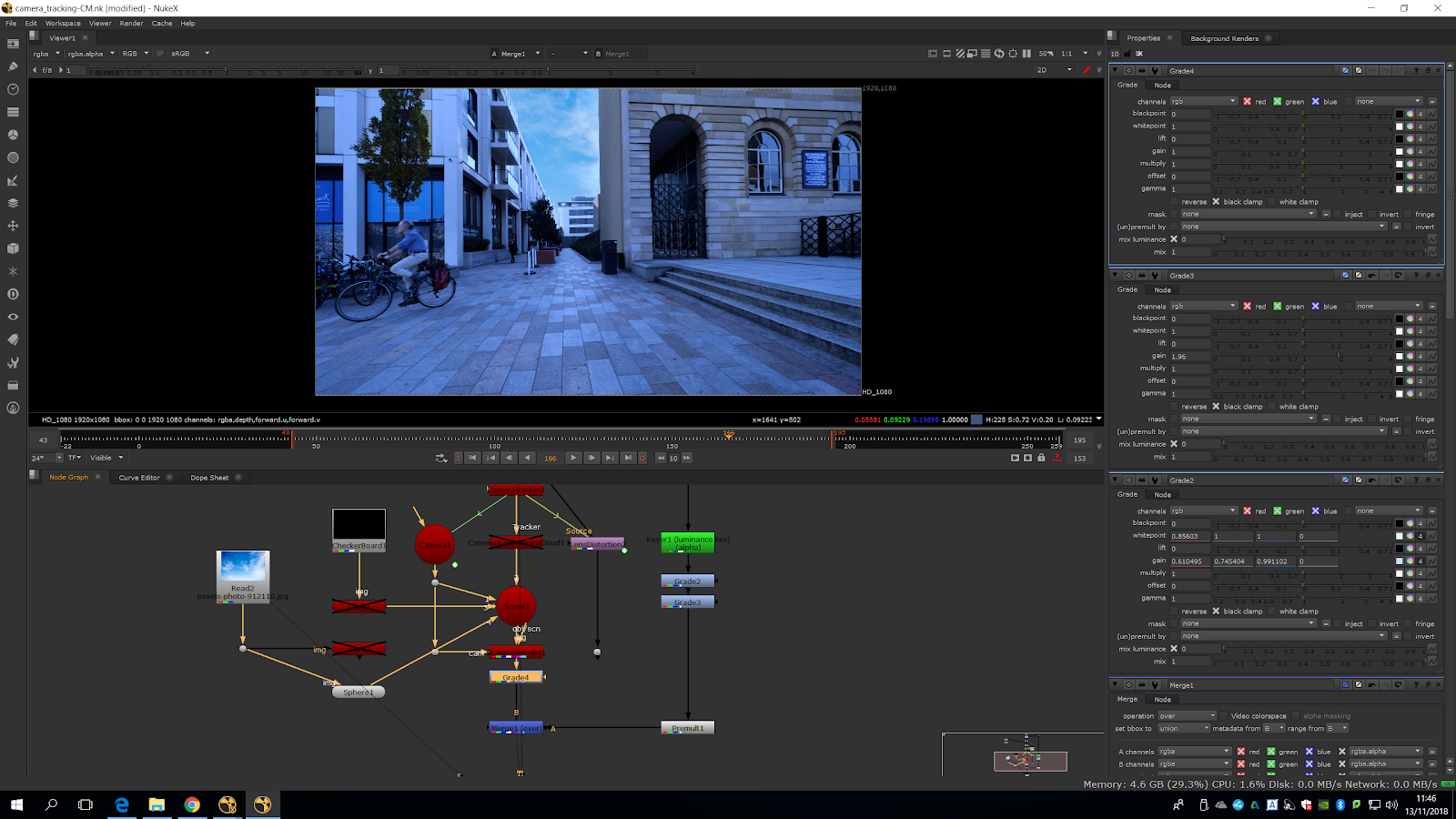The width and height of the screenshot is (1456, 819).
Task: Open the Keyer nodes circle icon
Action: coord(13,157)
